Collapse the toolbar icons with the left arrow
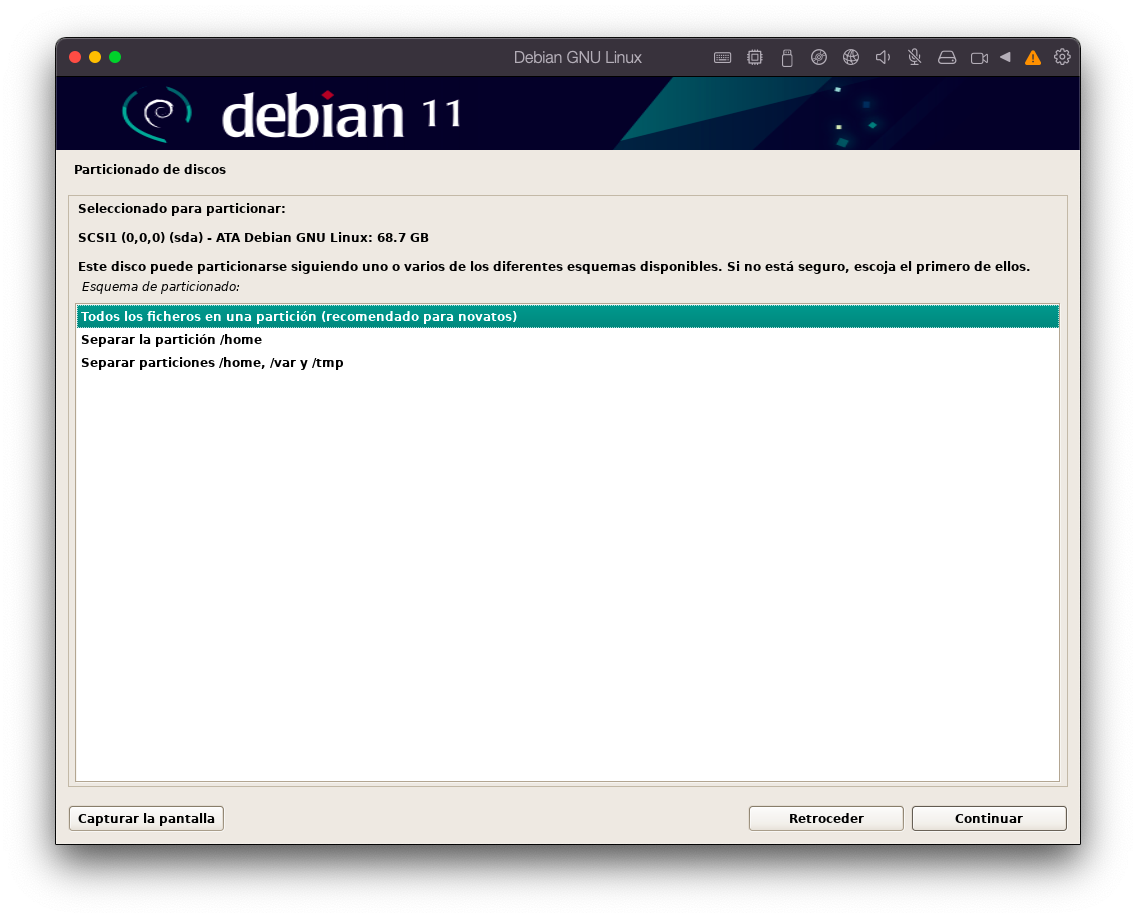 pyautogui.click(x=1005, y=57)
